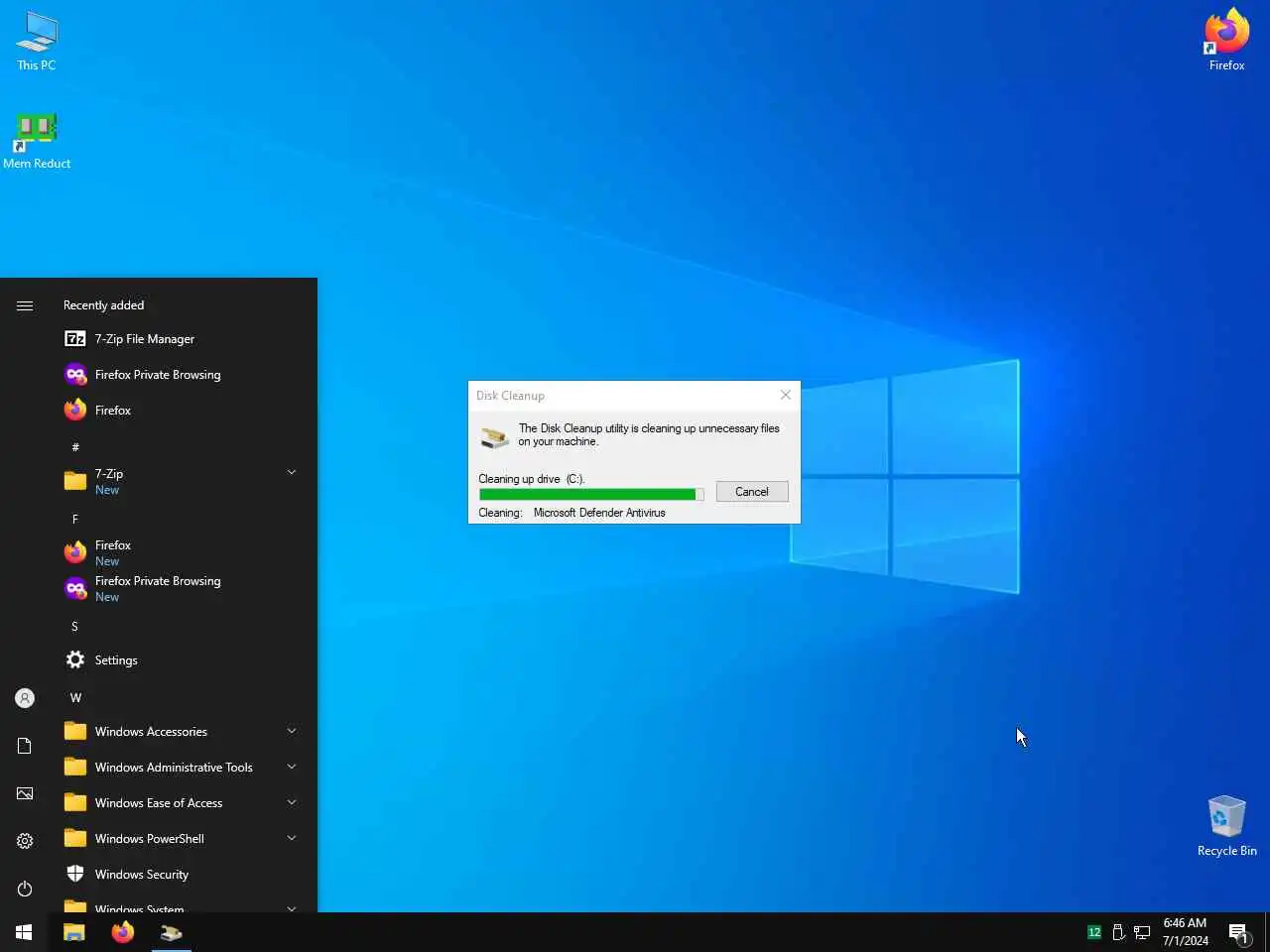Launch 7-Zip File Manager from Recently added

click(181, 339)
